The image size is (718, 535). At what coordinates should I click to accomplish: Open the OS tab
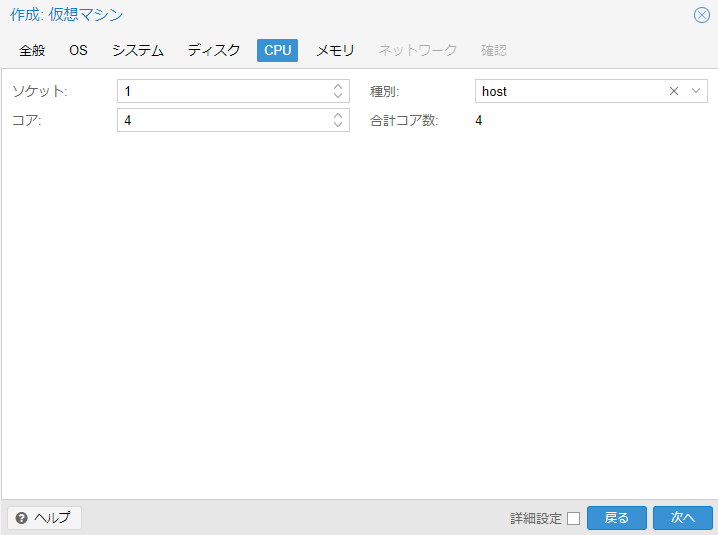click(x=78, y=50)
